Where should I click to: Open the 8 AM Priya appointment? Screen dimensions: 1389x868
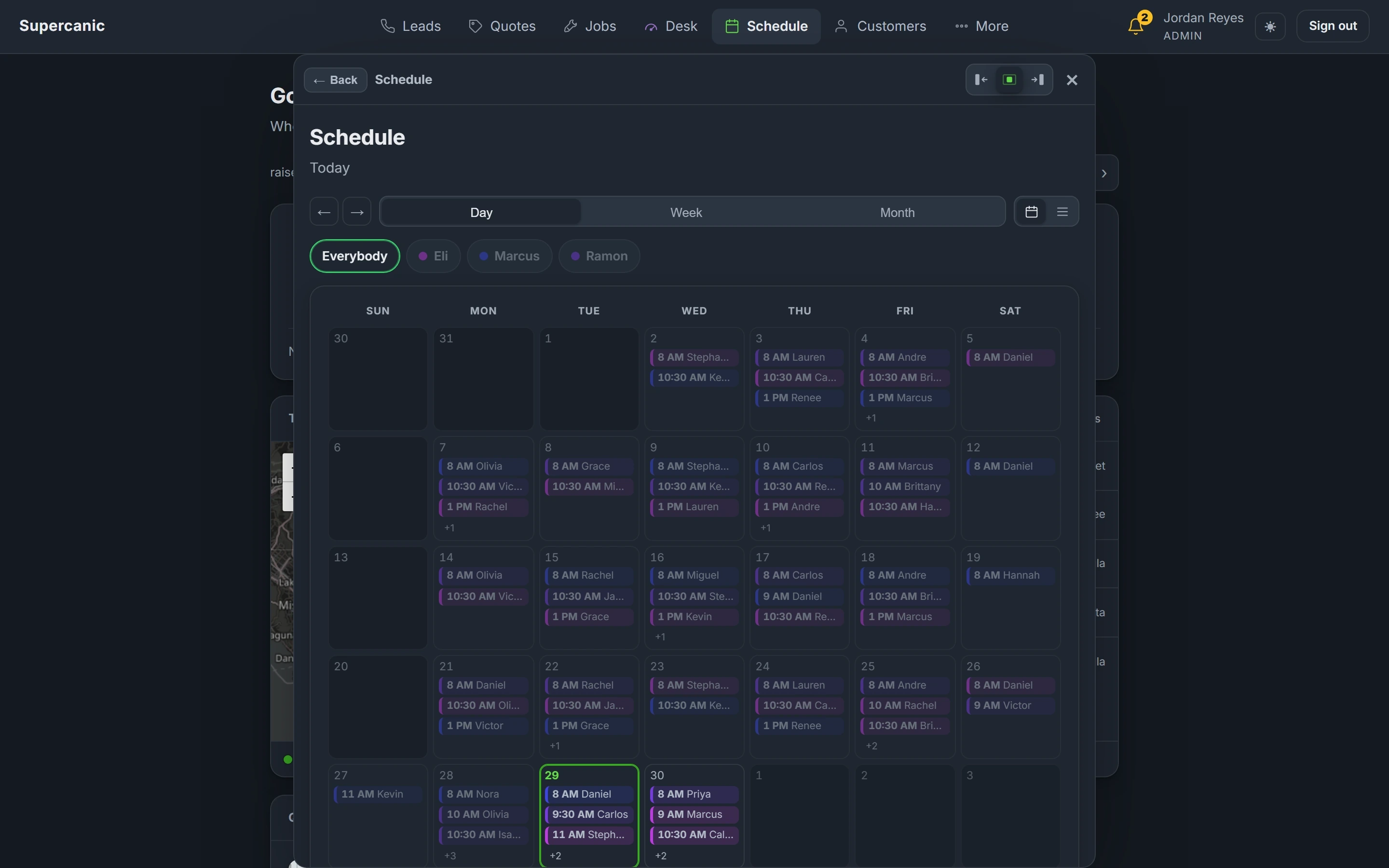pos(694,794)
